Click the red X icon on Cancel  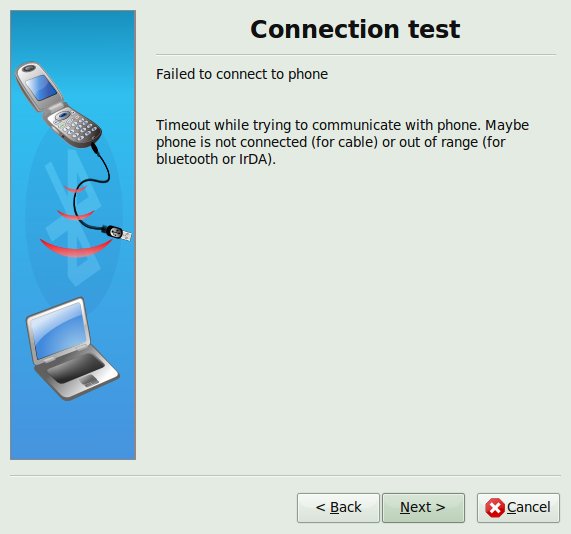click(x=495, y=507)
